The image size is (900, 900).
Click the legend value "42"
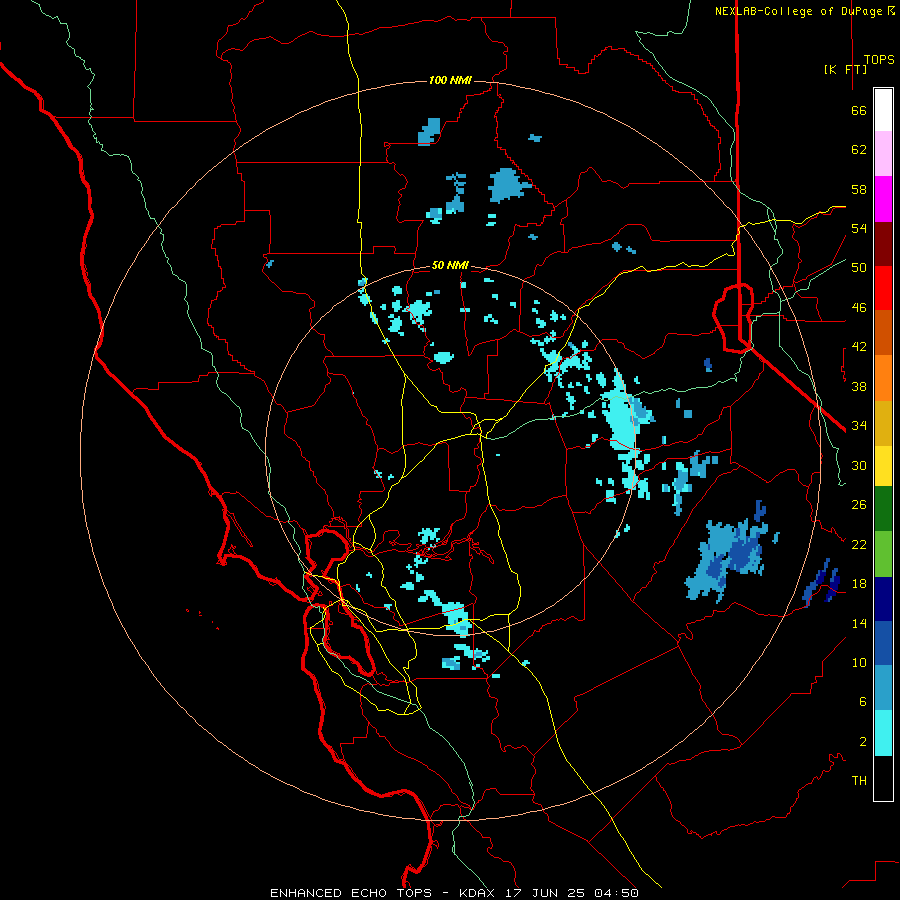859,347
